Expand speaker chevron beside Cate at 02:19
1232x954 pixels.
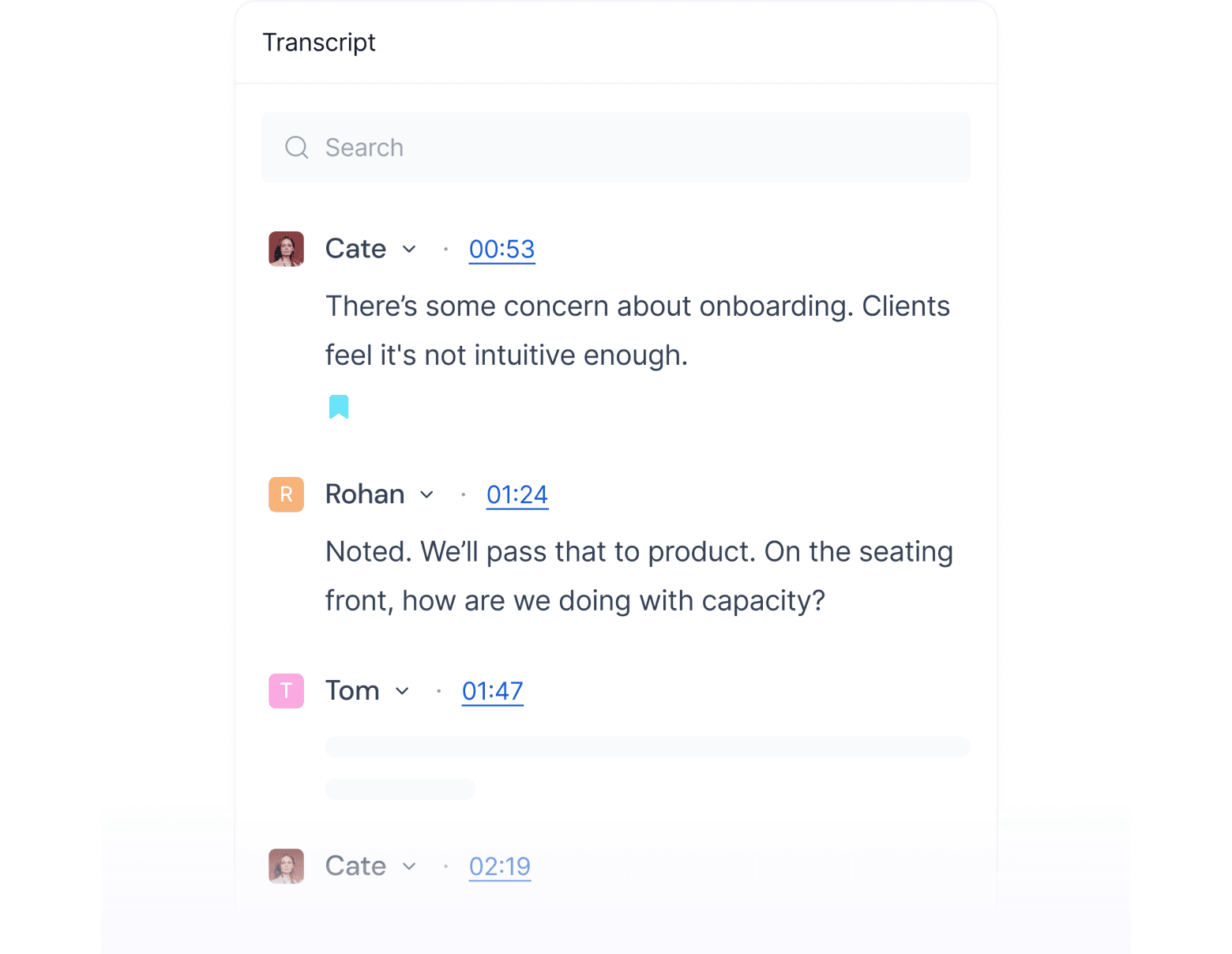tap(409, 867)
